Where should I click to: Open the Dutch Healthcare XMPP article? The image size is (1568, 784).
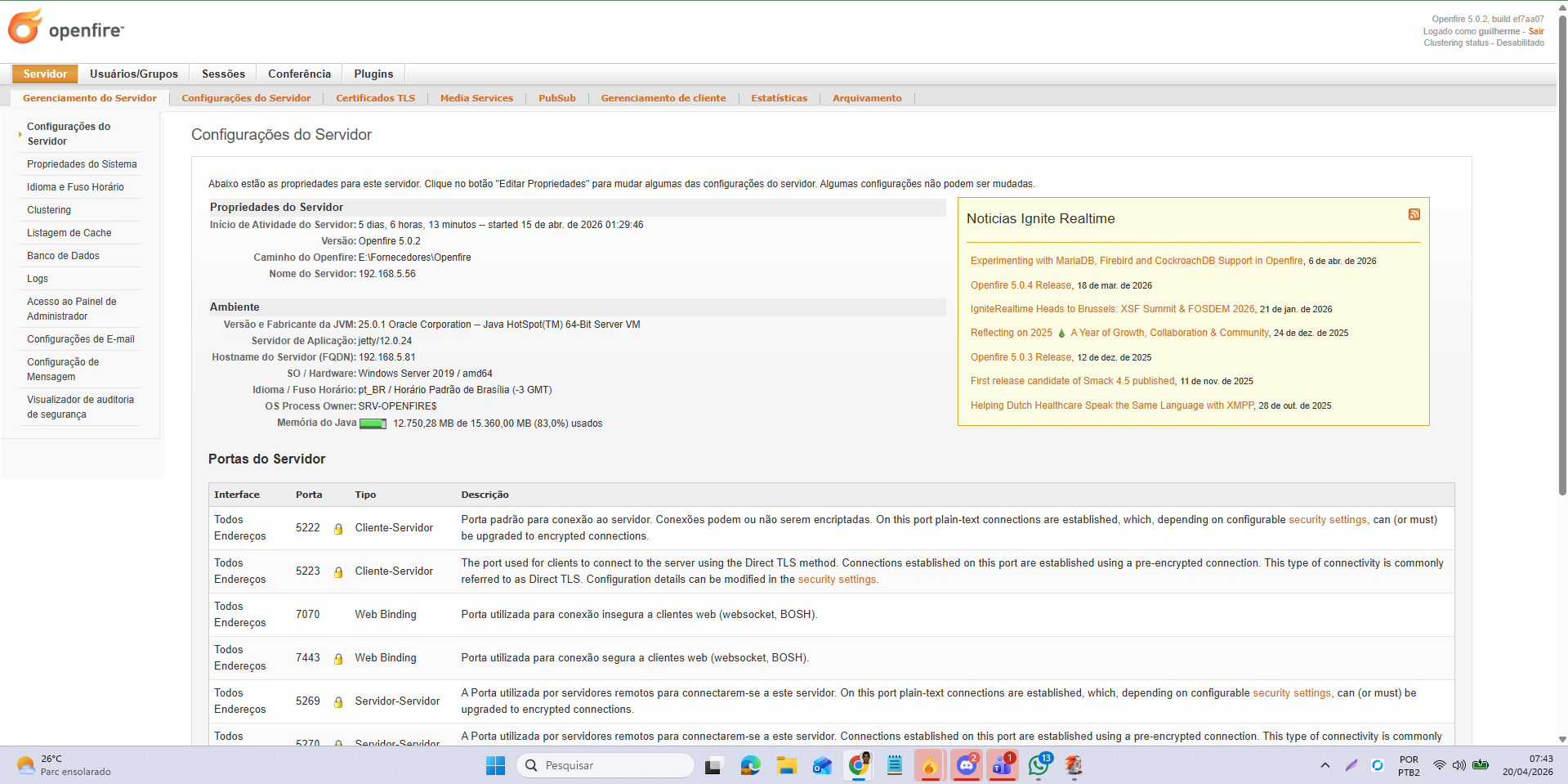[x=1112, y=405]
